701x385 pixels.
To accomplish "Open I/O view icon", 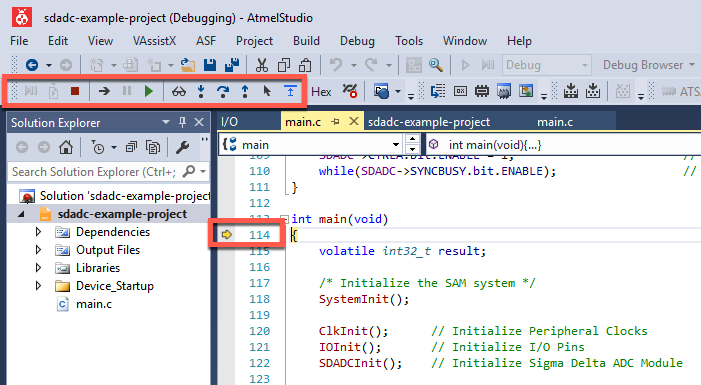I will coord(526,91).
